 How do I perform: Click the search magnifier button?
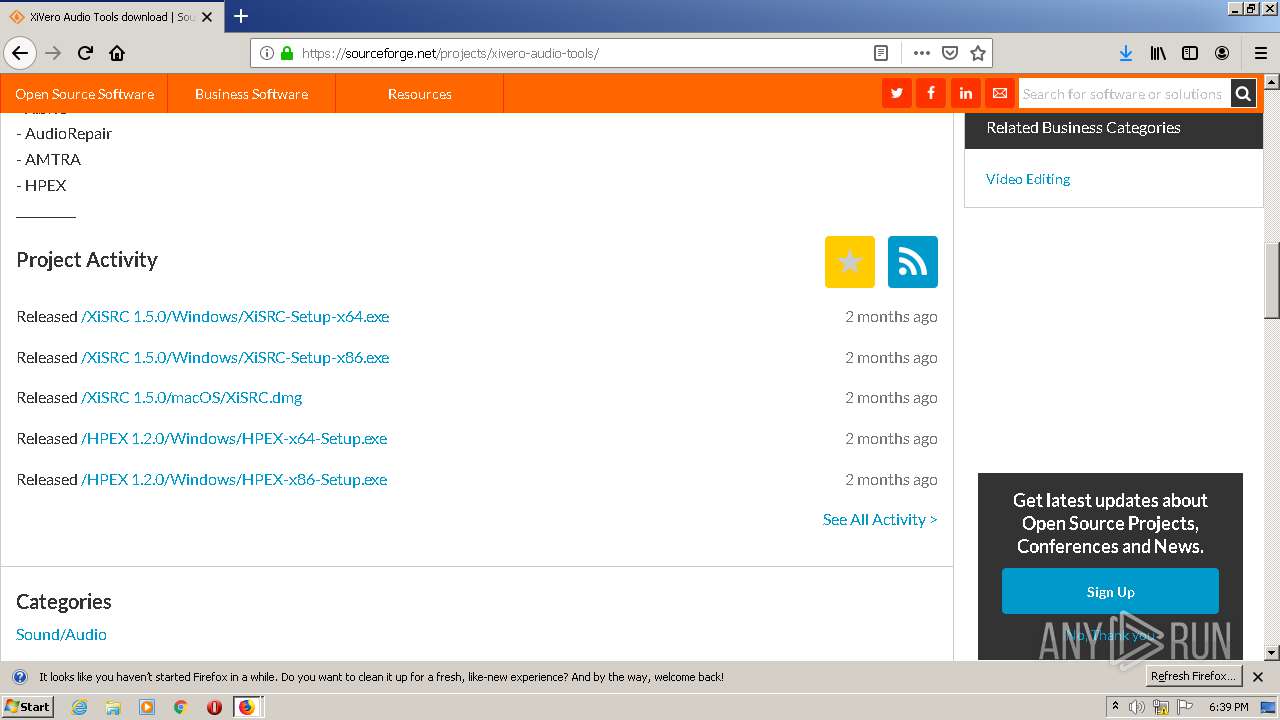pyautogui.click(x=1243, y=93)
